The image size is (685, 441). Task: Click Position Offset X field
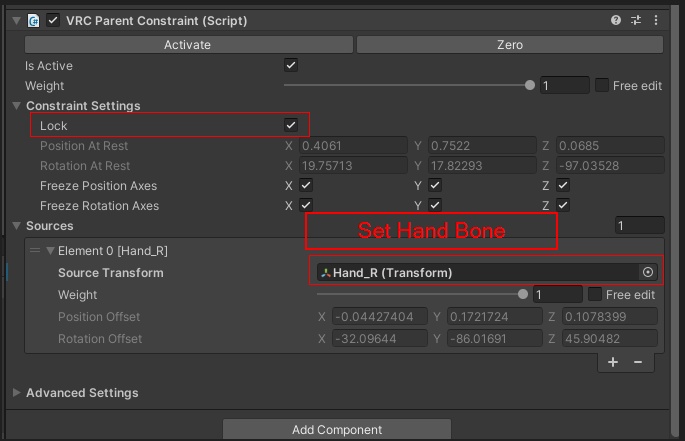click(x=380, y=316)
